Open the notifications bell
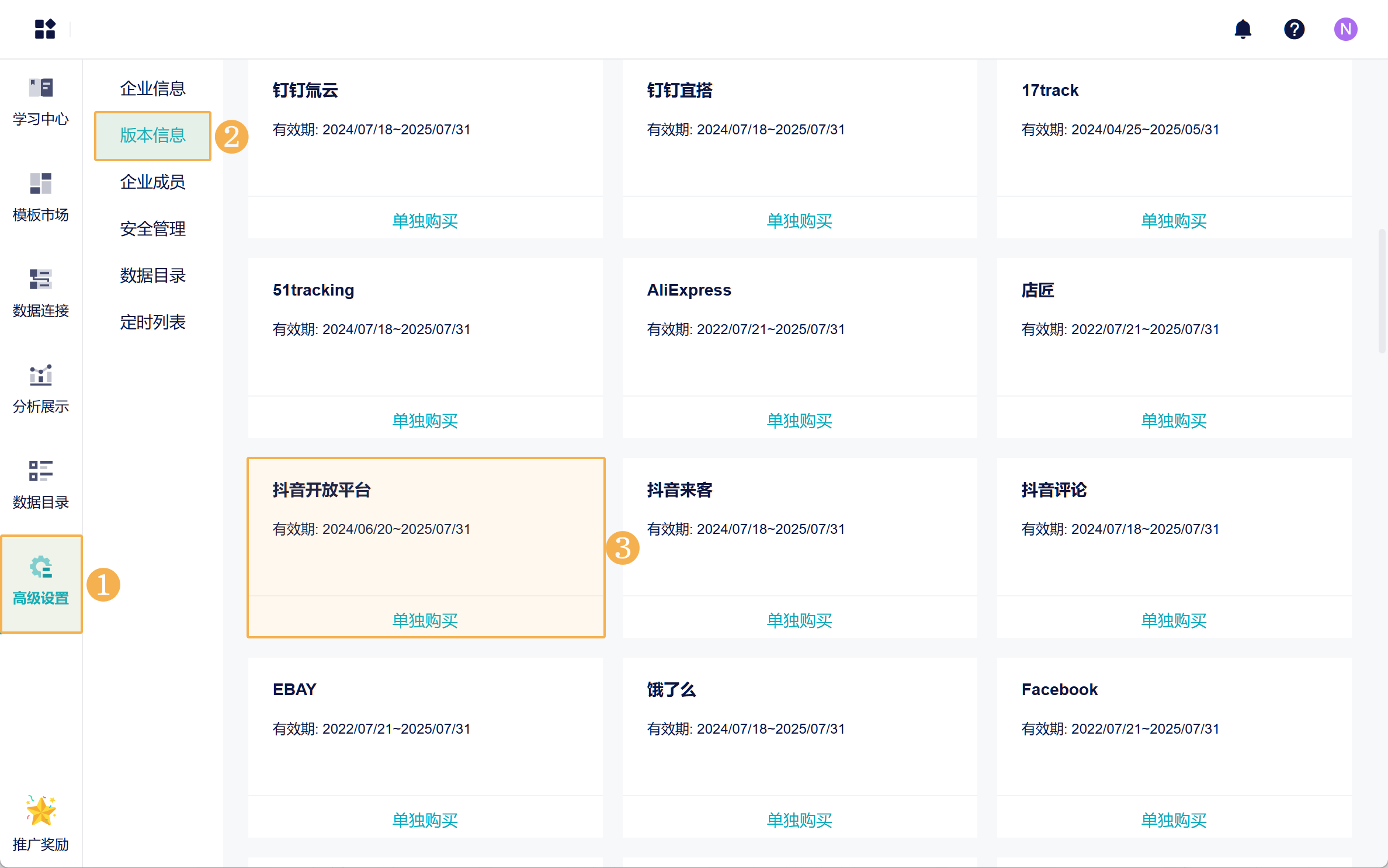Viewport: 1388px width, 868px height. pos(1243,29)
